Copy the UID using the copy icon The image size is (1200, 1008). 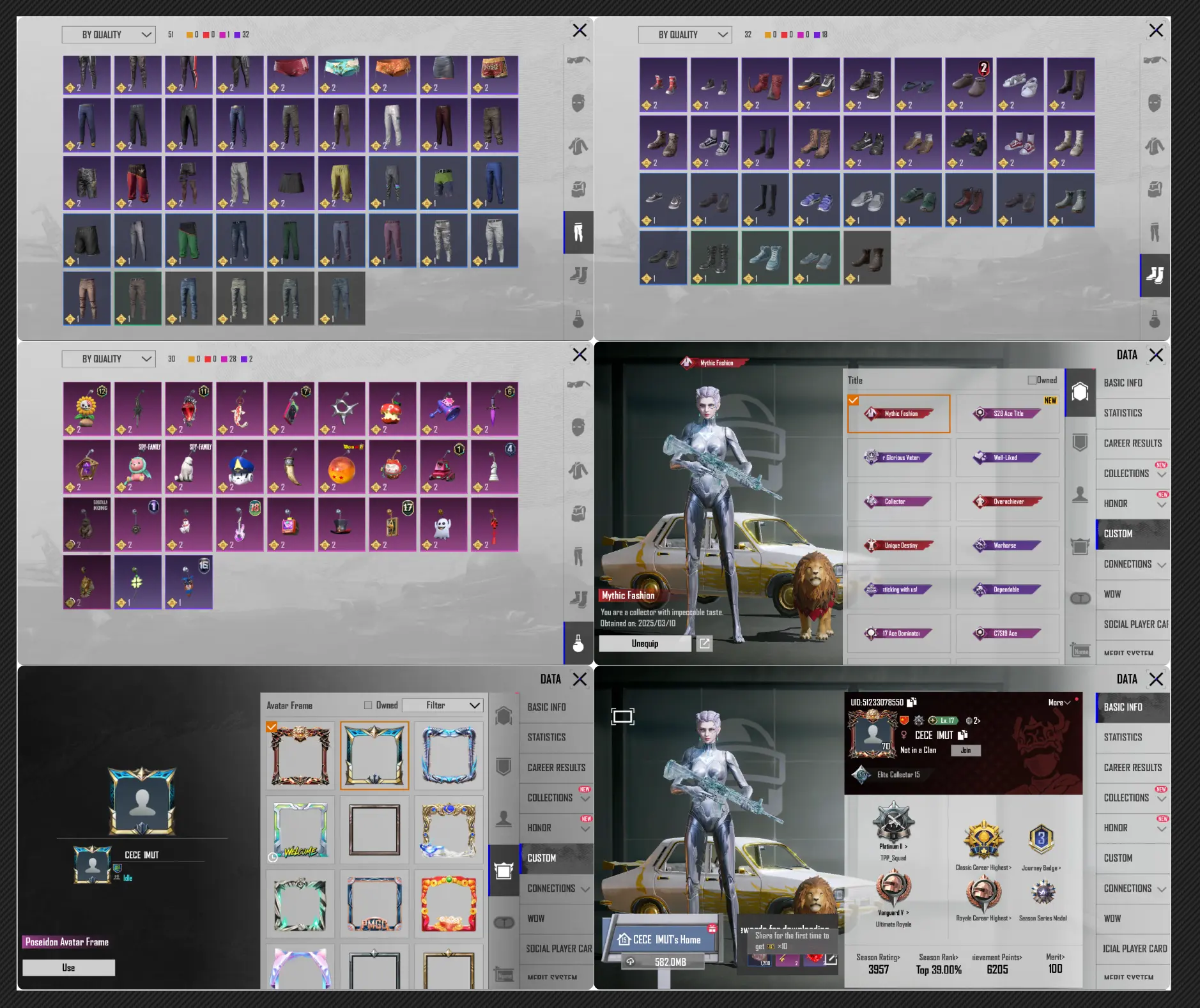(912, 702)
